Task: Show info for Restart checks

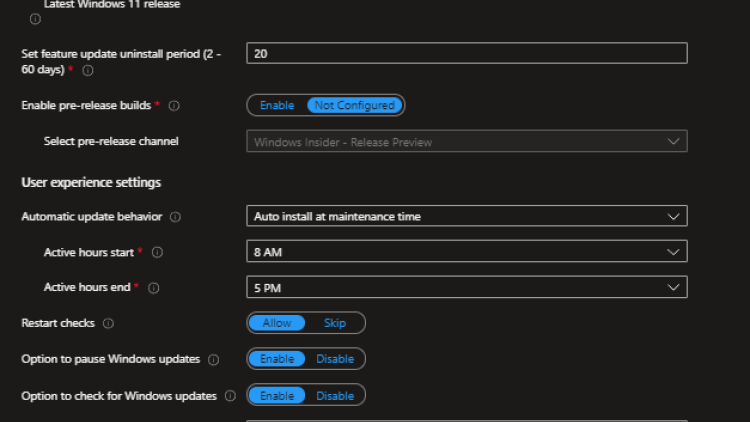Action: 108,324
